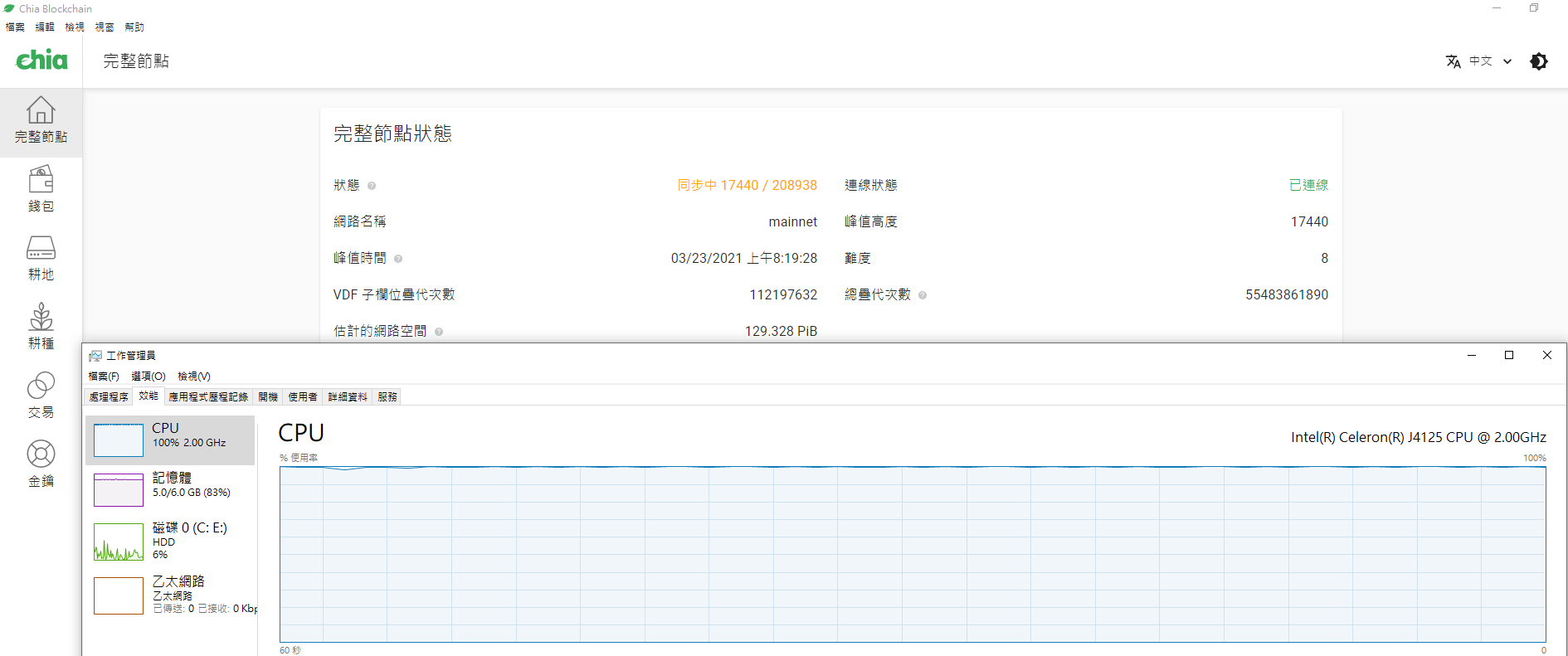Screen dimensions: 1568x656
Task: Click the 已連線 connection status text
Action: 1308,186
